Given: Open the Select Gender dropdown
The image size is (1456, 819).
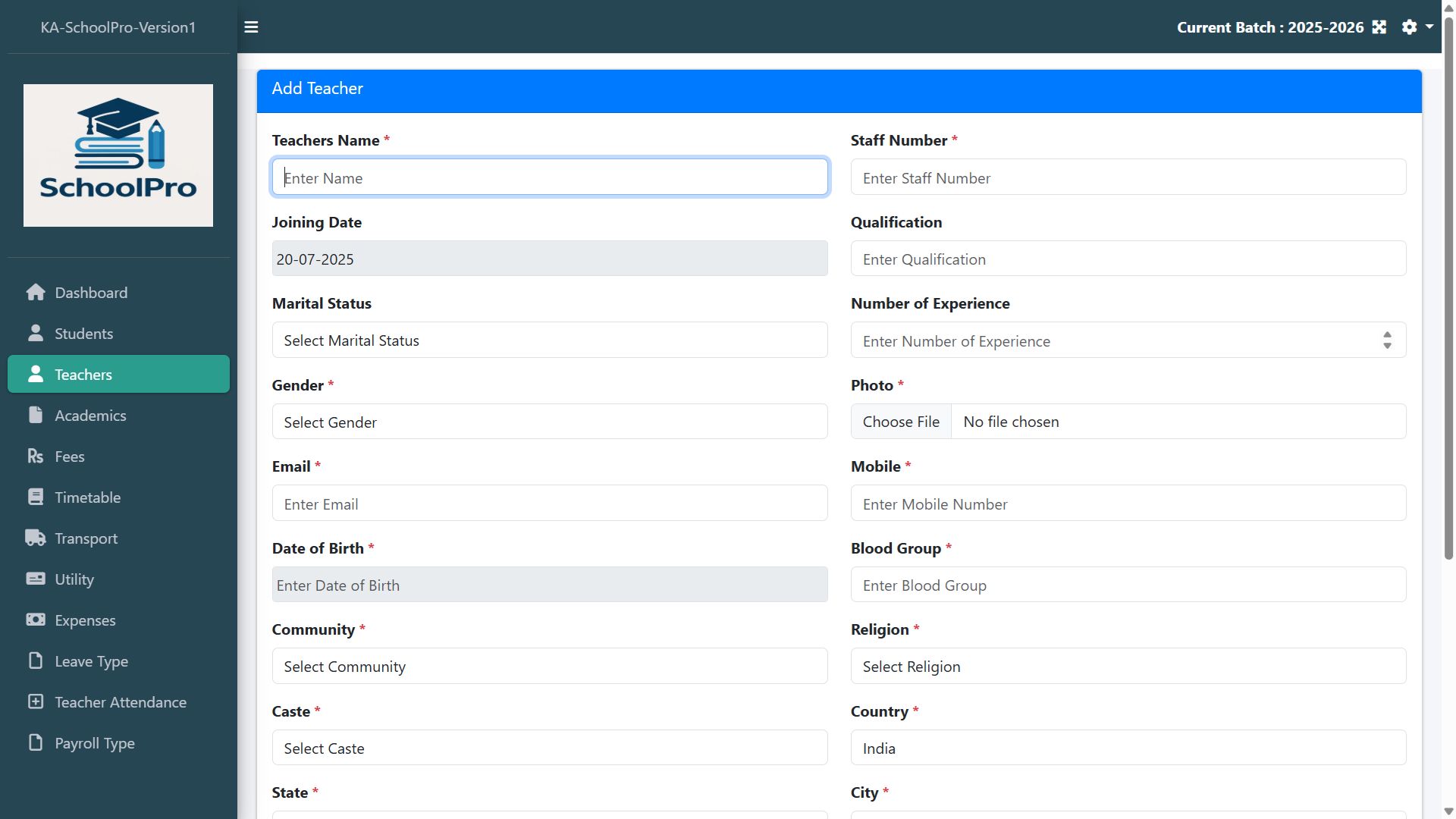Looking at the screenshot, I should (549, 422).
